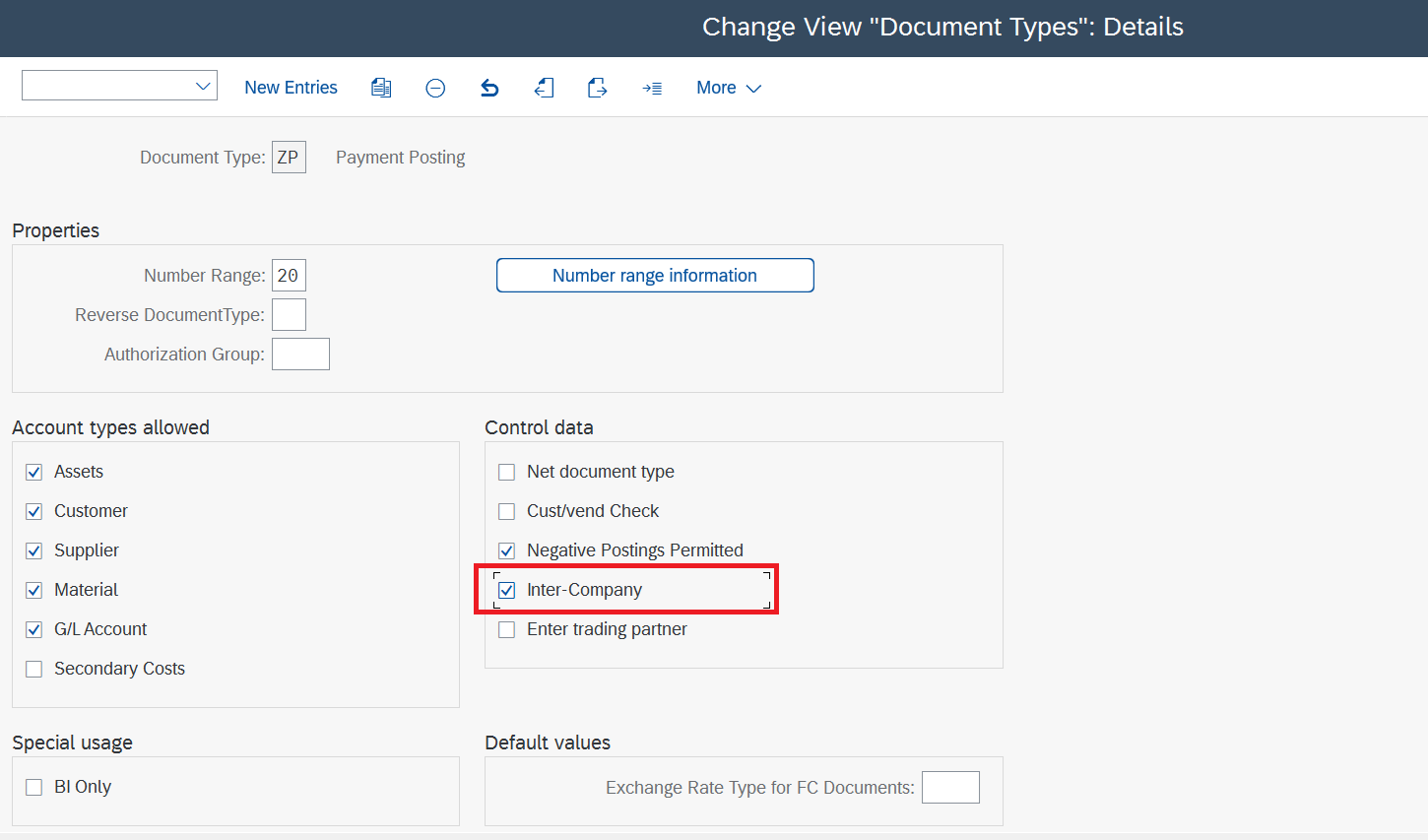Go to previous entry icon

click(x=544, y=88)
